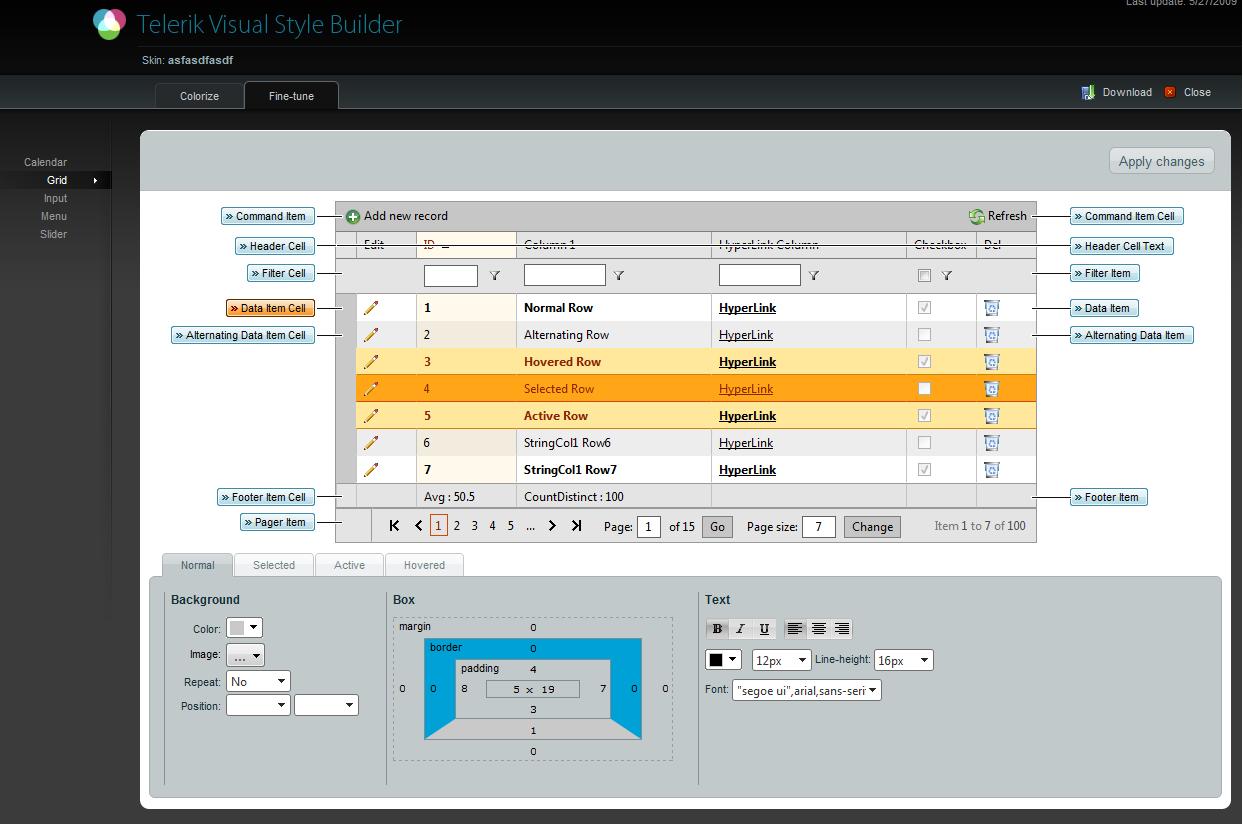Open the Background Image dropdown
The image size is (1243, 824).
click(x=245, y=655)
